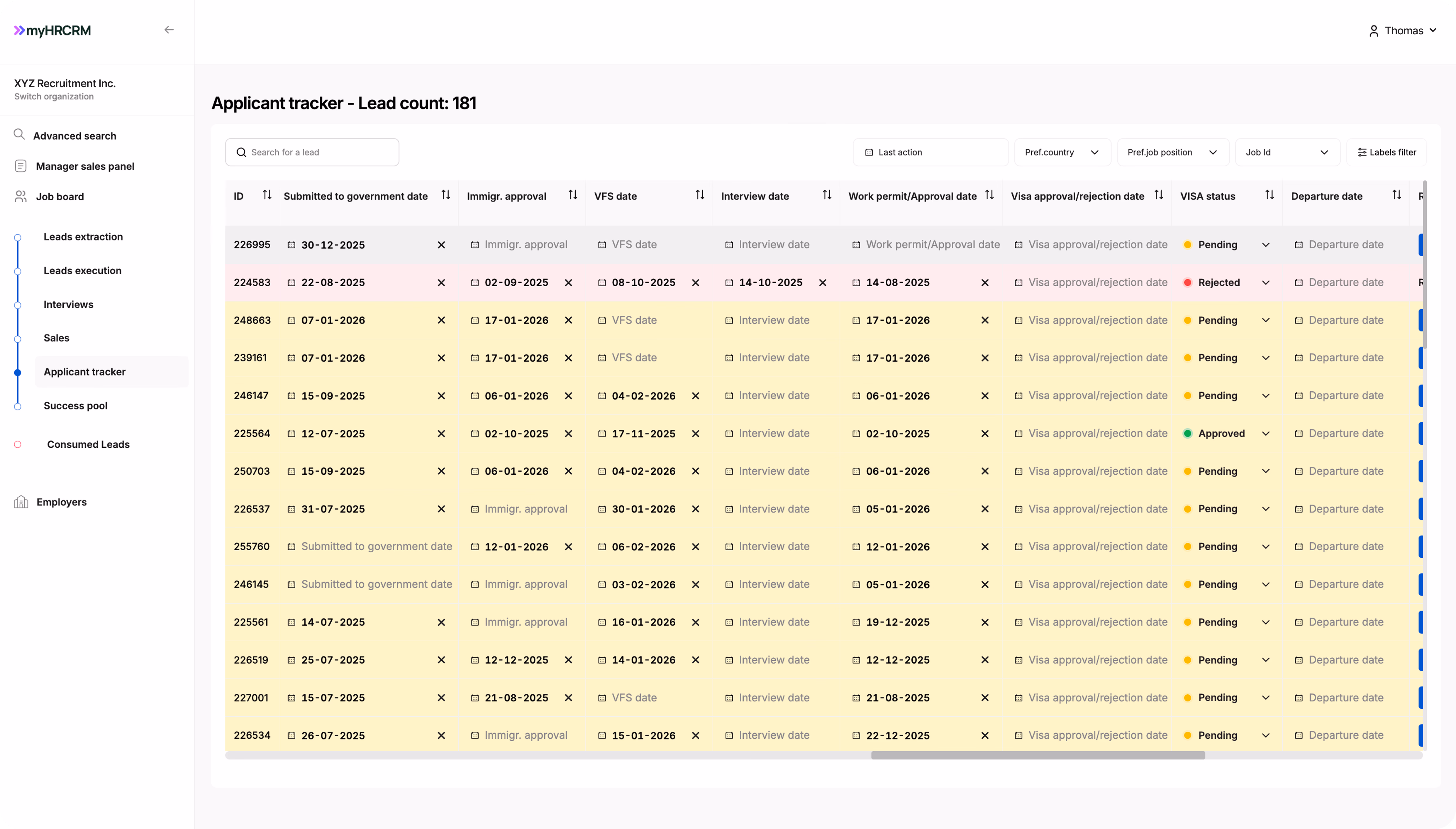Sort by VISA status column
1456x829 pixels.
[x=1269, y=195]
